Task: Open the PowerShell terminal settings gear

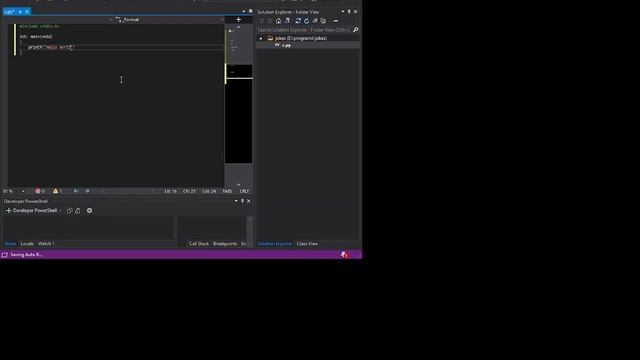Action: tap(89, 211)
